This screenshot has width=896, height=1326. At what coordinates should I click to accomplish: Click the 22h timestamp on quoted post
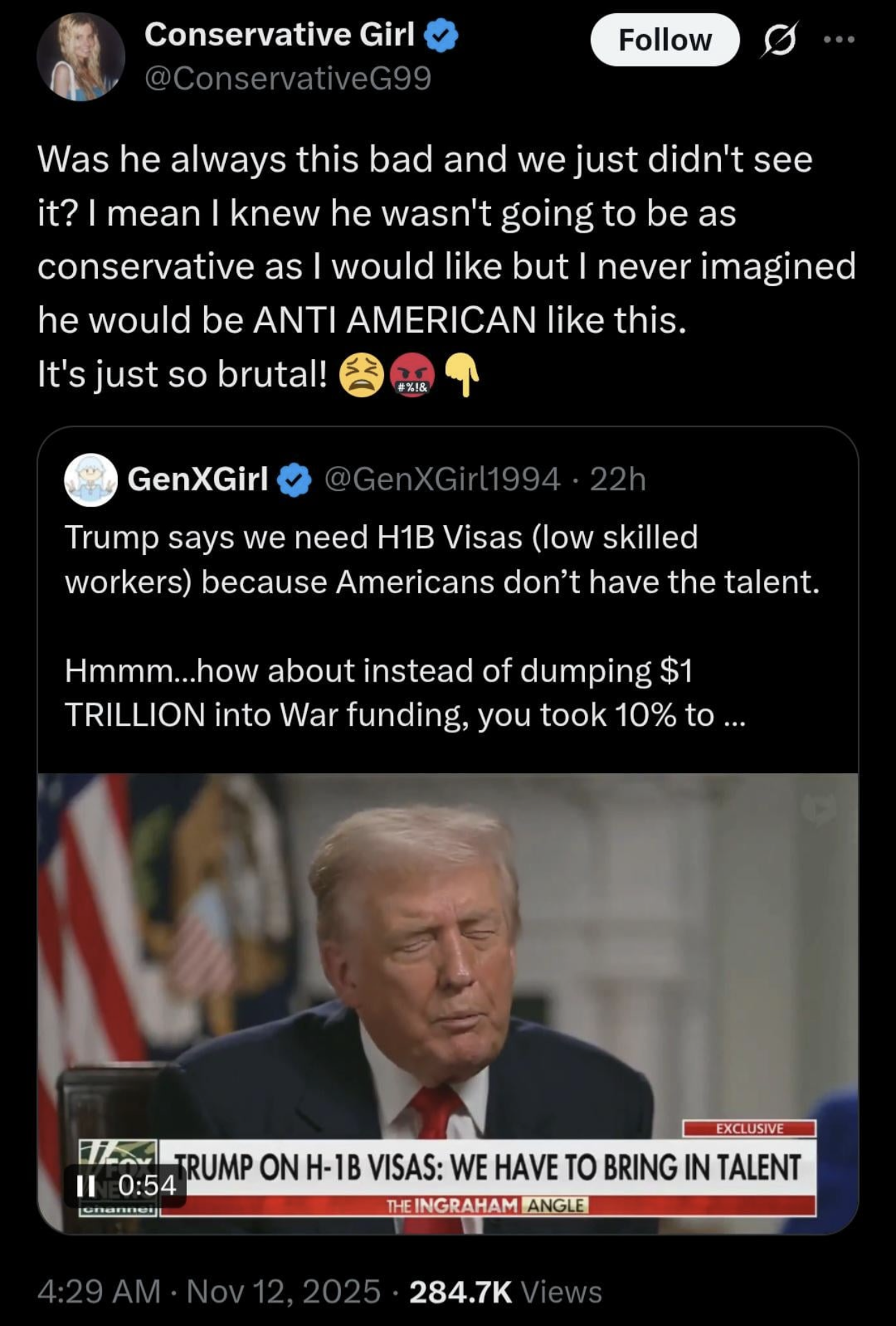coord(617,479)
